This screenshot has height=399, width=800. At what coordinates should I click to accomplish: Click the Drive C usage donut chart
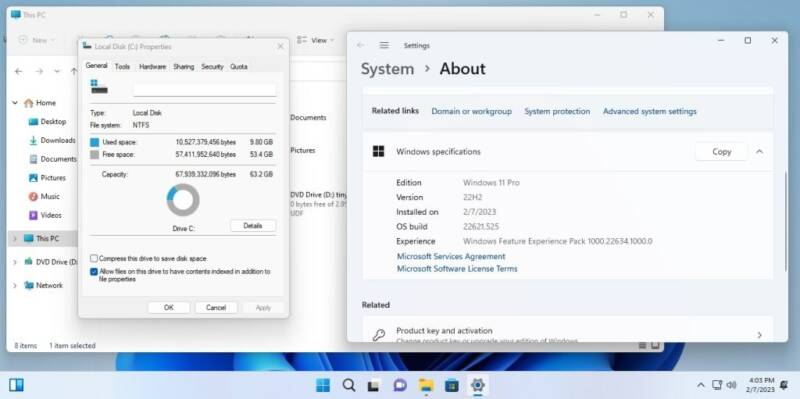coord(183,200)
